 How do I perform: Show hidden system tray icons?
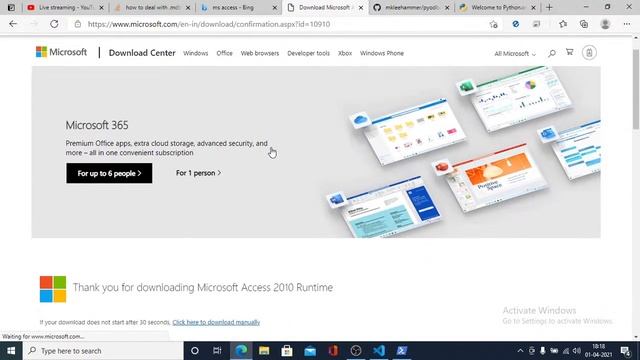point(520,351)
